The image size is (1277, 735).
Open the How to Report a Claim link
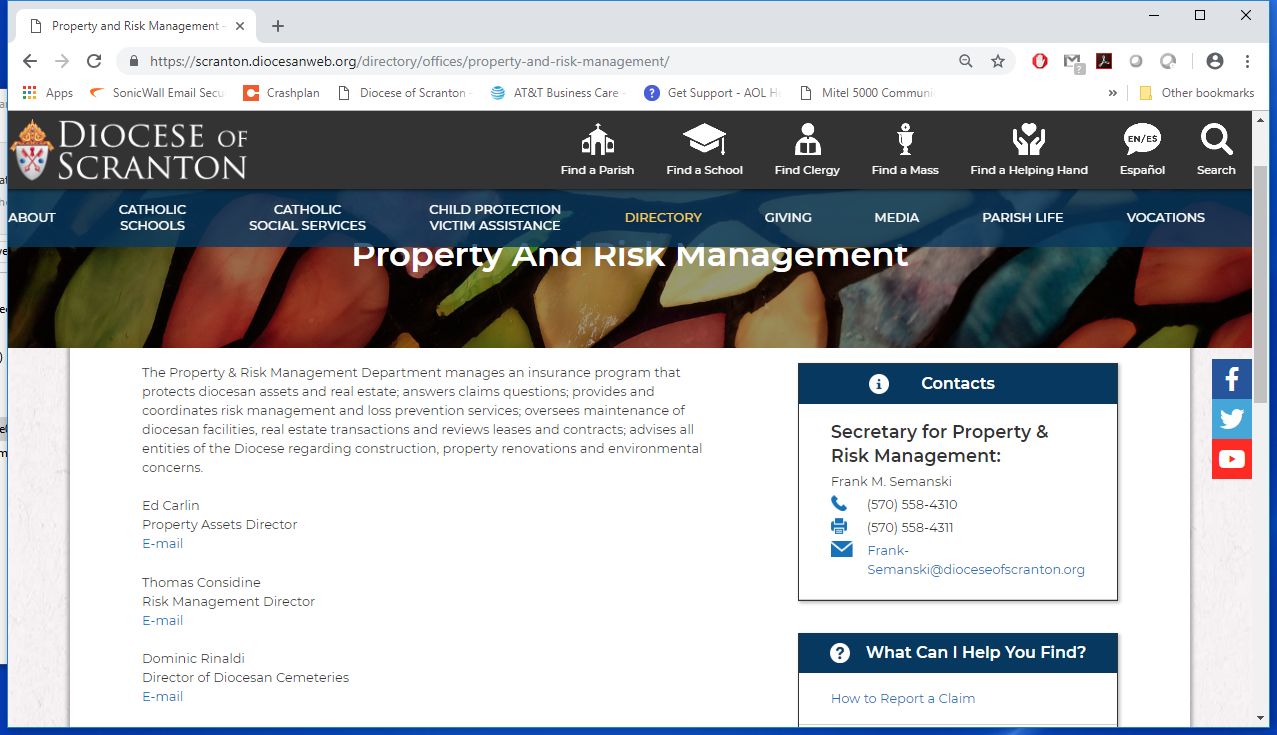click(x=902, y=698)
